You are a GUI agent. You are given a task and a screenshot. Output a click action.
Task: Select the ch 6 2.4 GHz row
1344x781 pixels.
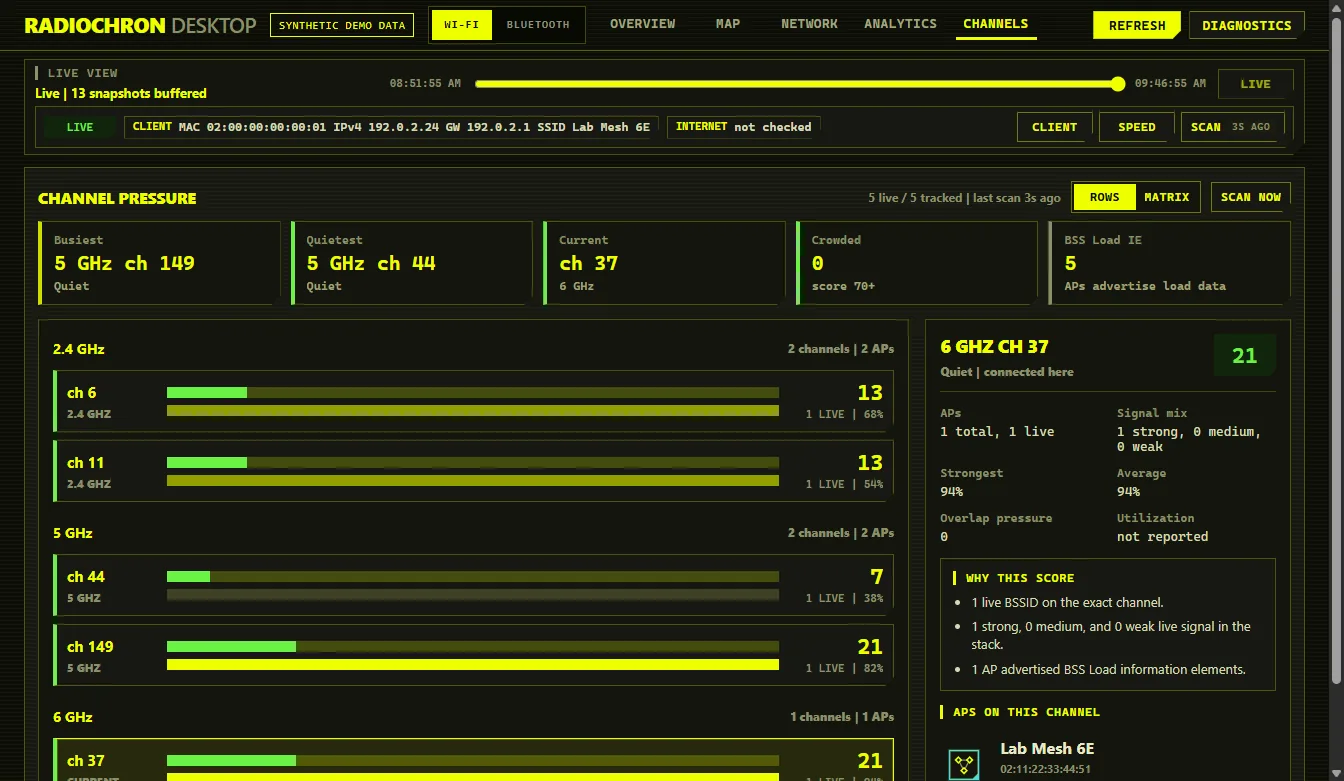(x=473, y=401)
